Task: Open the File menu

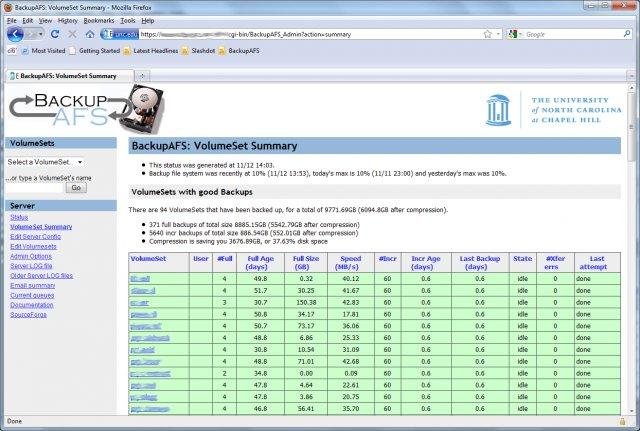Action: coord(12,20)
